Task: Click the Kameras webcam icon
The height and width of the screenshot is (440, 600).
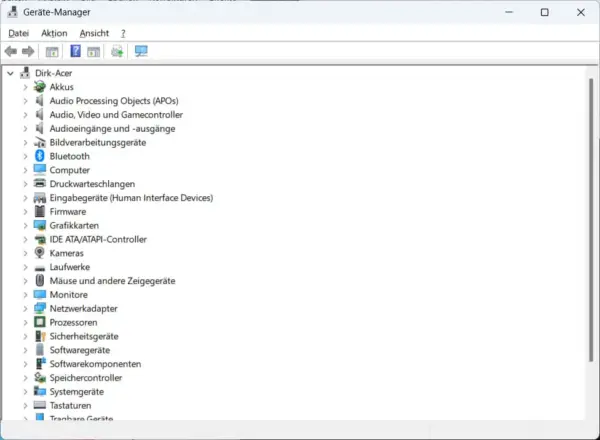Action: pyautogui.click(x=39, y=253)
